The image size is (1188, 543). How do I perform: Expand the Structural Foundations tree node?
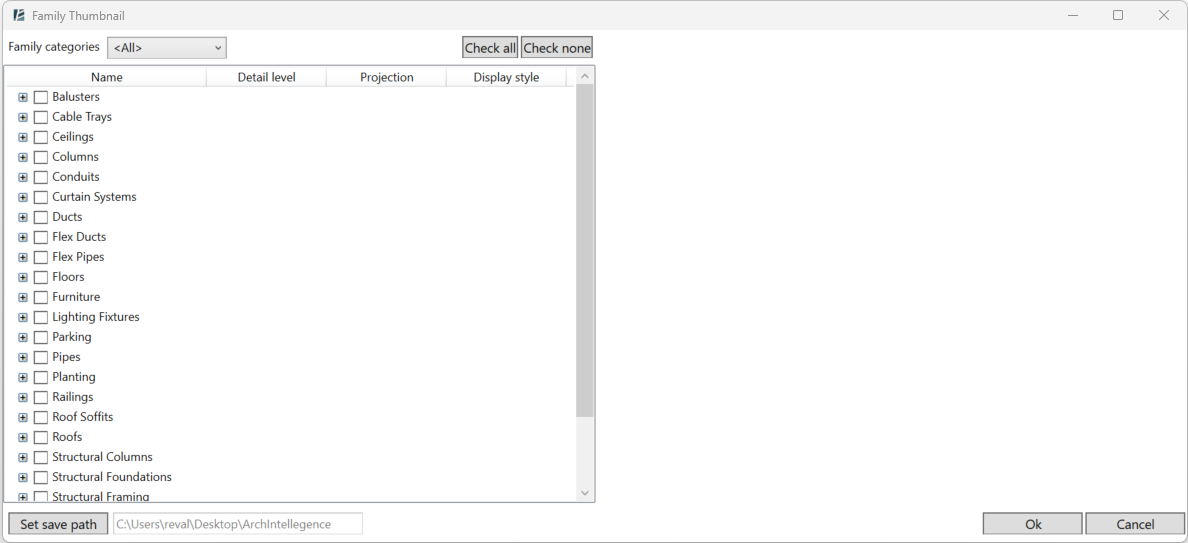(23, 477)
